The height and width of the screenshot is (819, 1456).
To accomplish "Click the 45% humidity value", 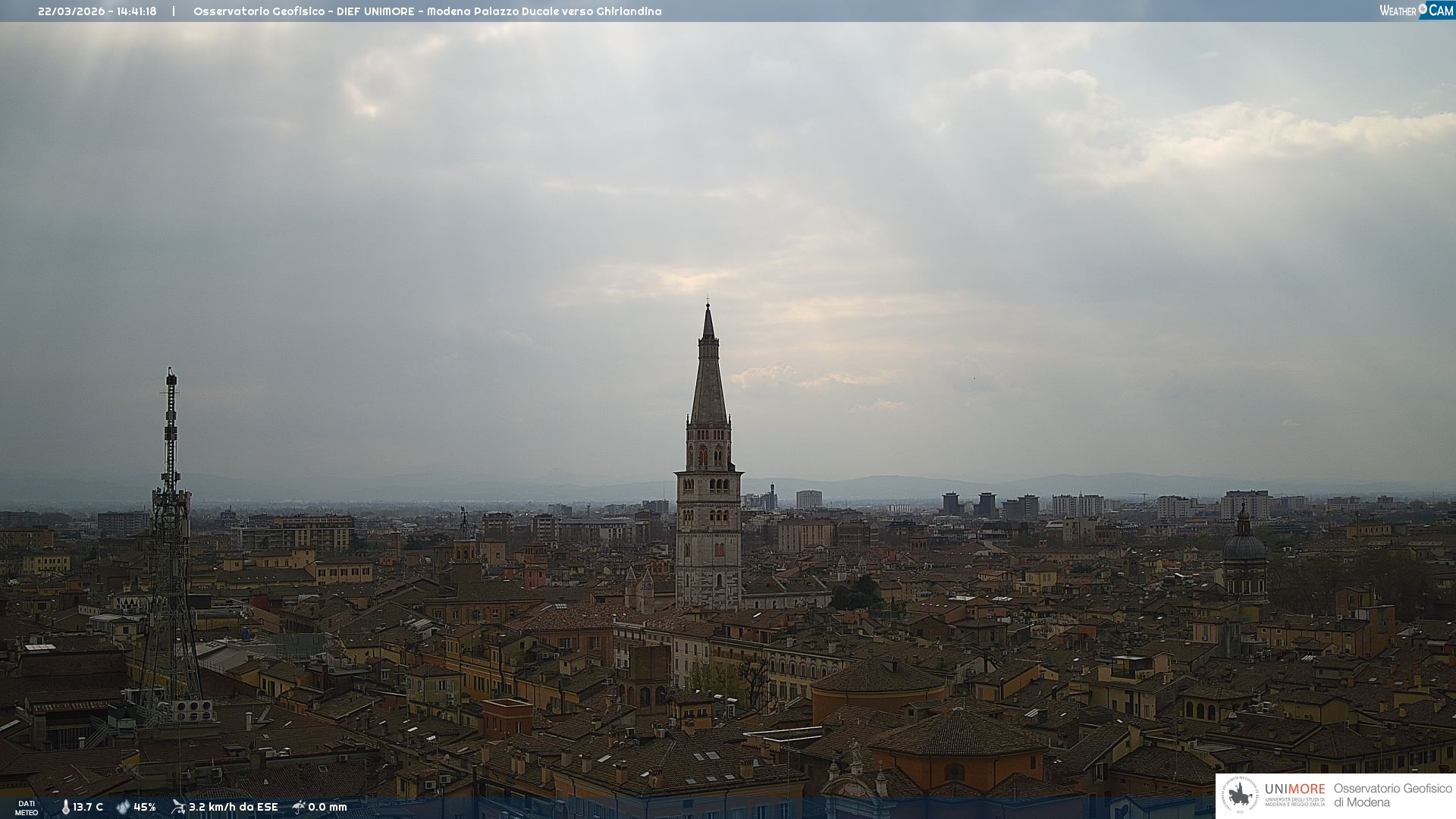I will [x=145, y=807].
